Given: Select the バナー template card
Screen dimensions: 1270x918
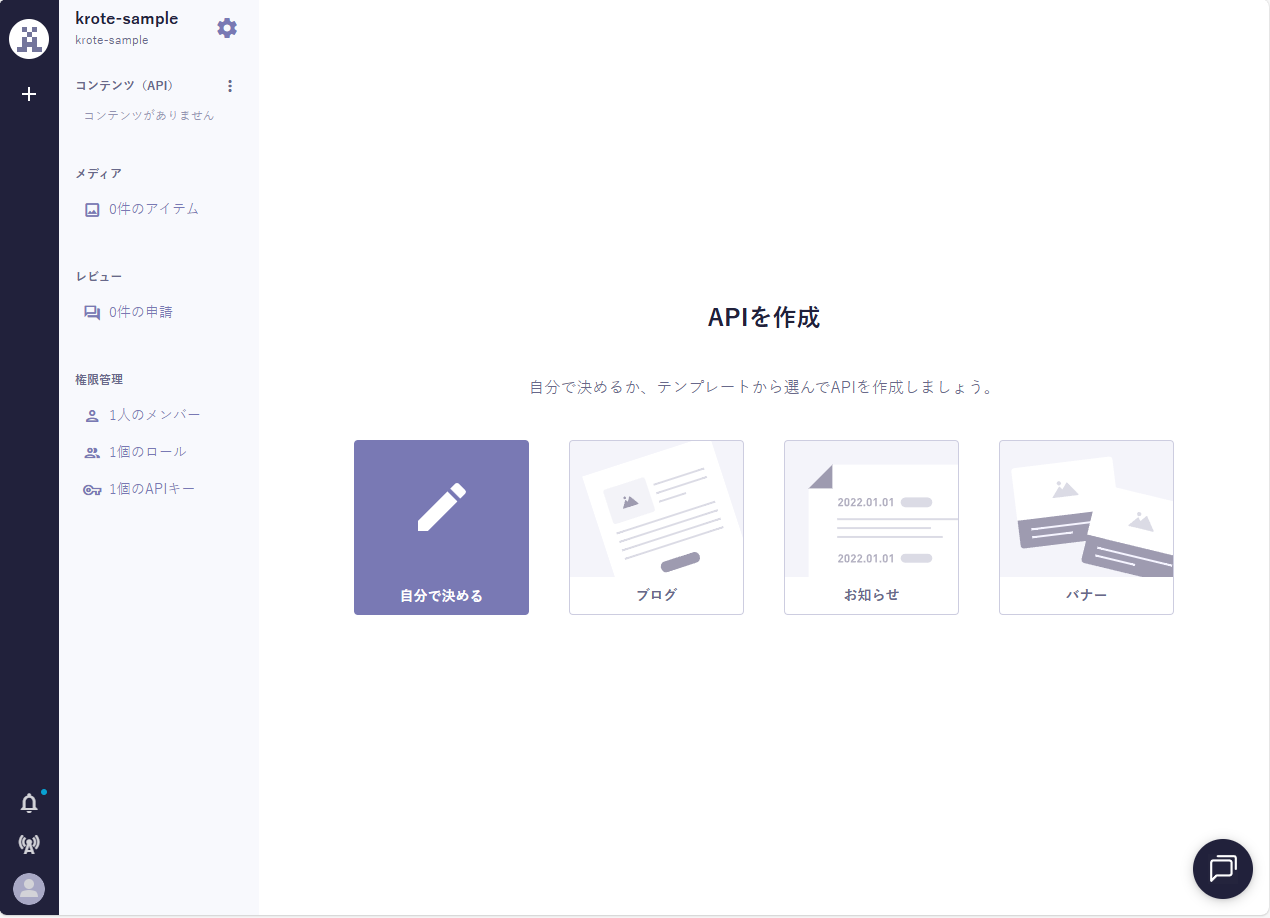Looking at the screenshot, I should (1086, 527).
